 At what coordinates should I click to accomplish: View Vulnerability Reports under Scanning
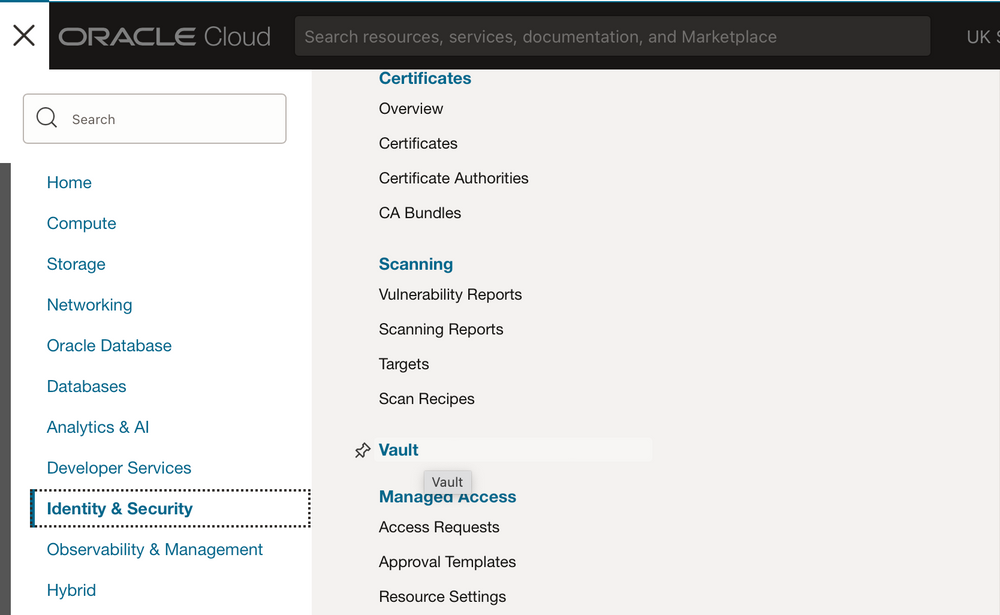click(x=450, y=294)
